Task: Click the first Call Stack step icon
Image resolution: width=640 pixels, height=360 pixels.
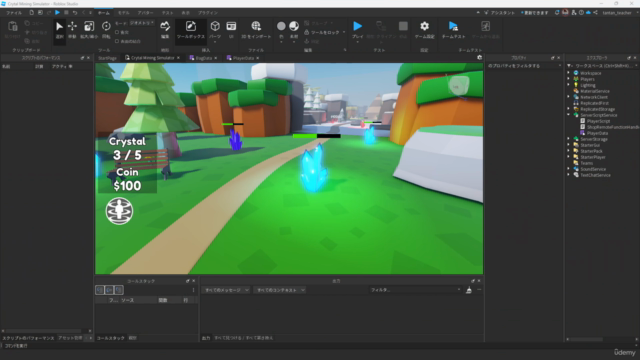Action: (100, 290)
